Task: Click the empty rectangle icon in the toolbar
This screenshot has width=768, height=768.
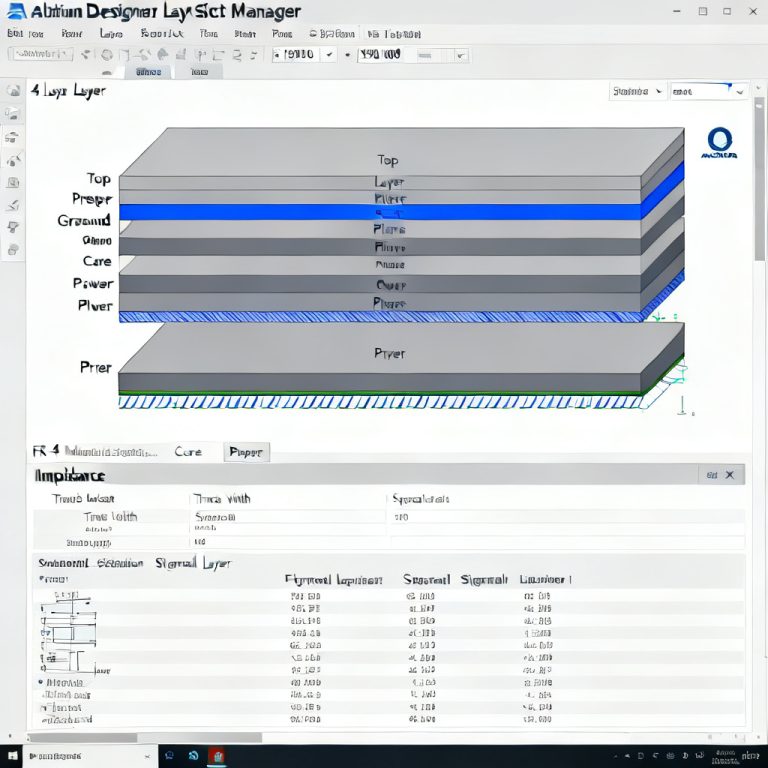Action: (124, 55)
